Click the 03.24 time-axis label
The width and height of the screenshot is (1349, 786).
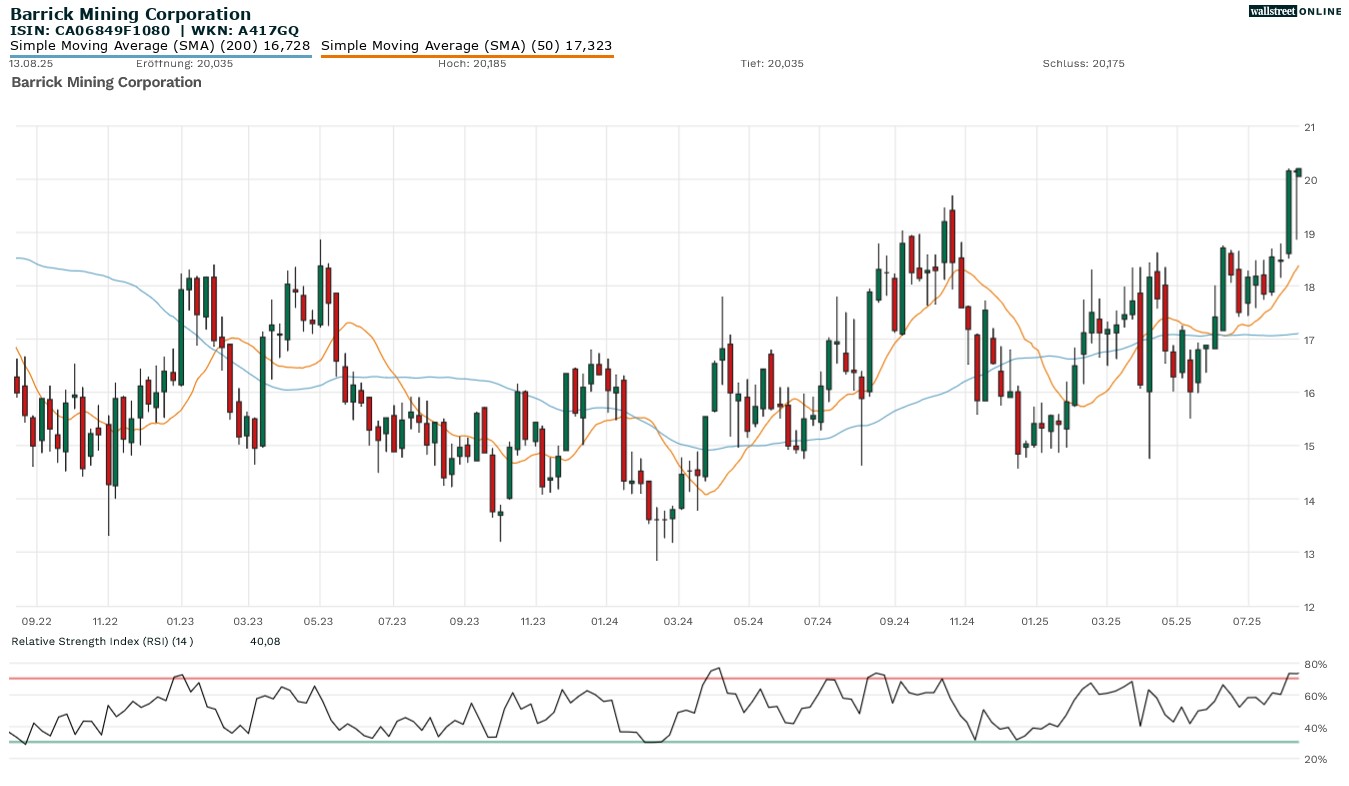click(x=678, y=622)
